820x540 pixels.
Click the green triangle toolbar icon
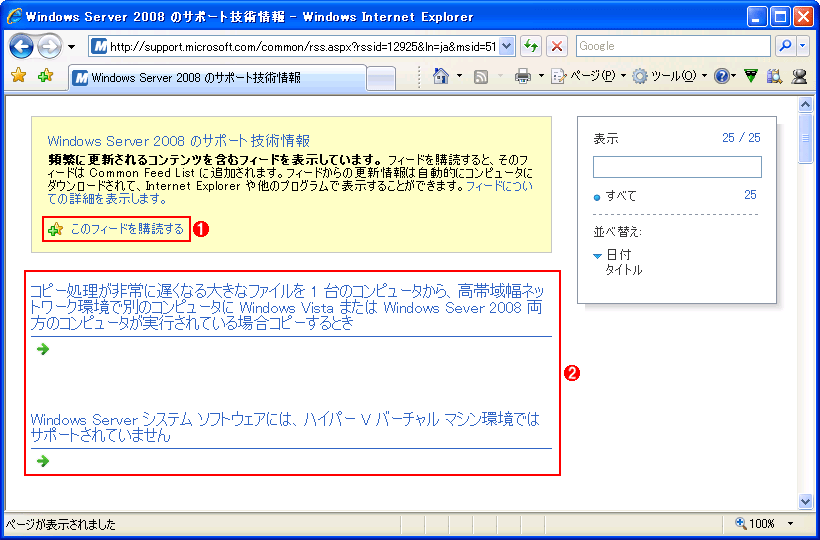pyautogui.click(x=751, y=76)
